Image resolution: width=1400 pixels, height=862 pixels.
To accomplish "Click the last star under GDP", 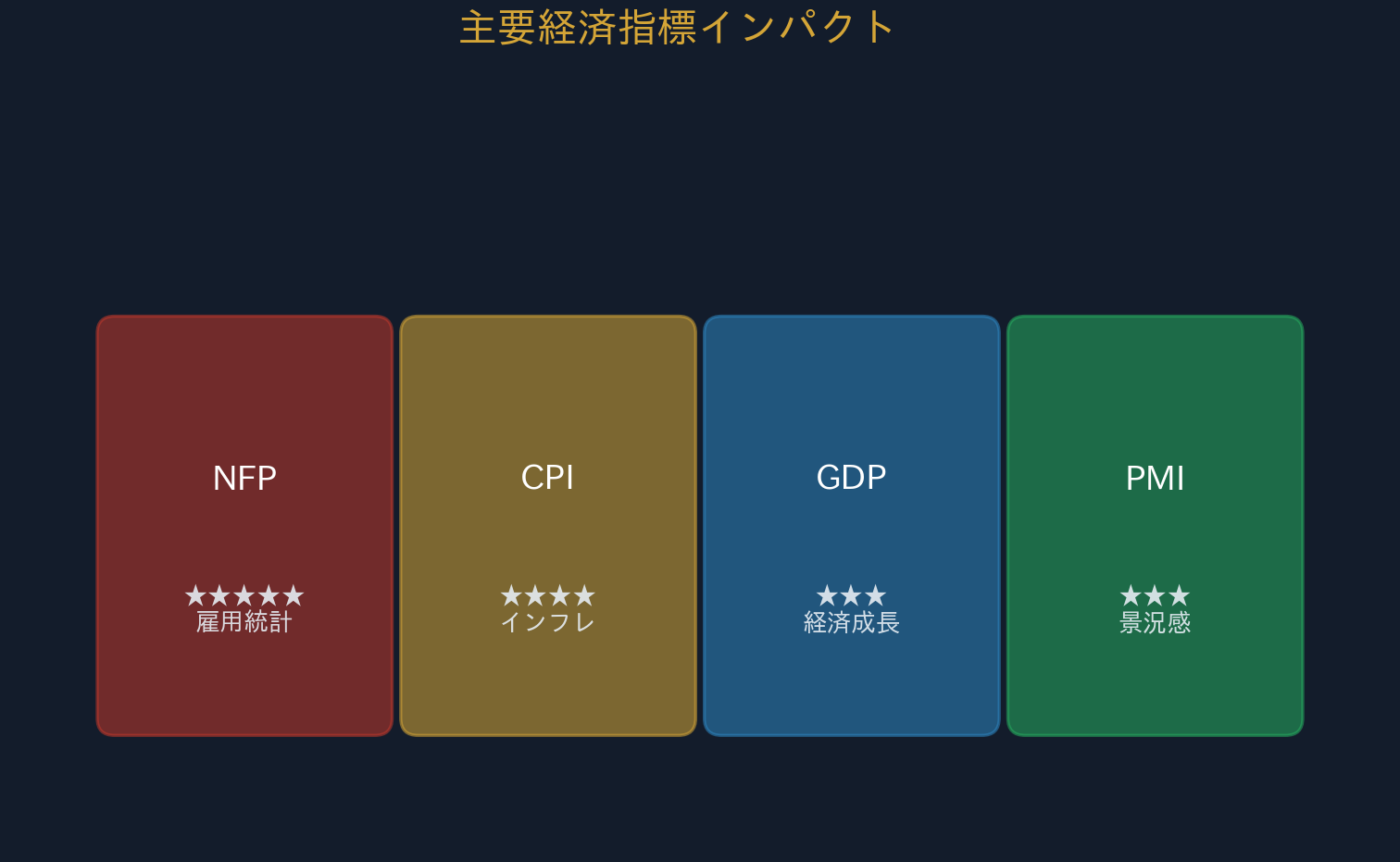I will [x=876, y=595].
